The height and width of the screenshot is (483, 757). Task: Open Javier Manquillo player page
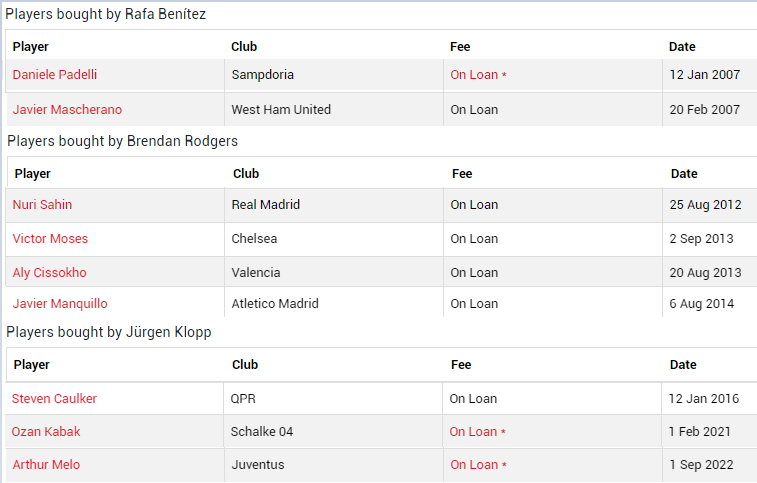pos(60,303)
